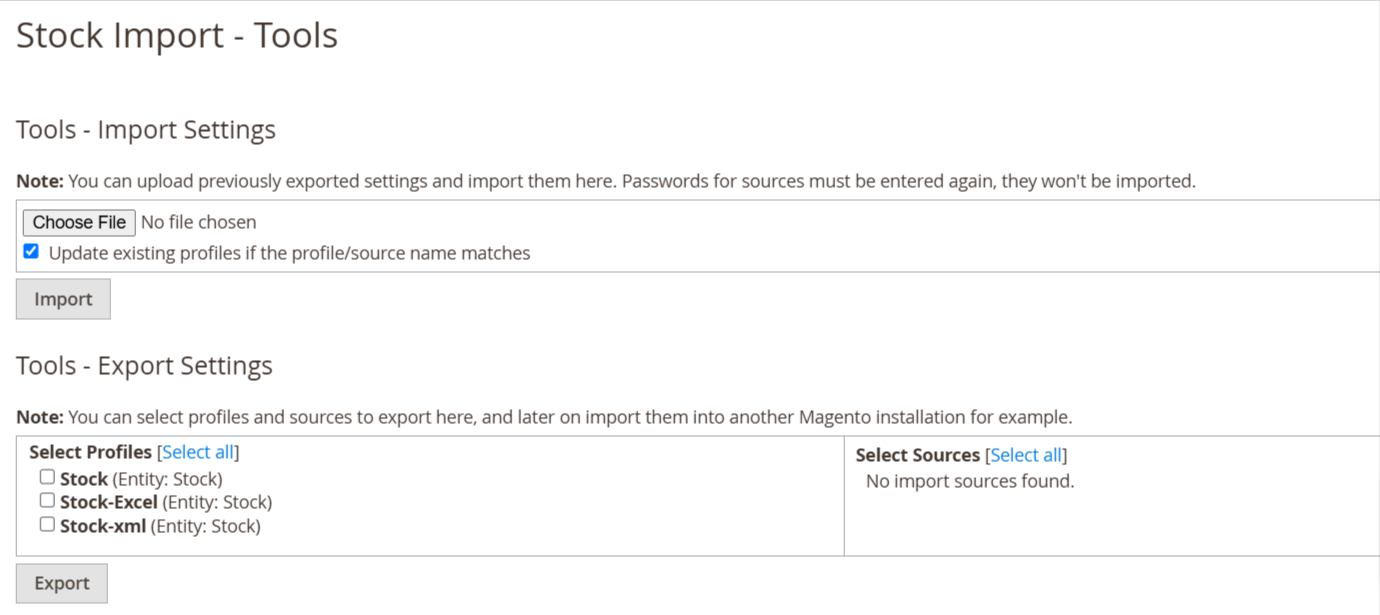Click the "Stock Import - Tools" page title
The image size is (1380, 615).
(177, 35)
